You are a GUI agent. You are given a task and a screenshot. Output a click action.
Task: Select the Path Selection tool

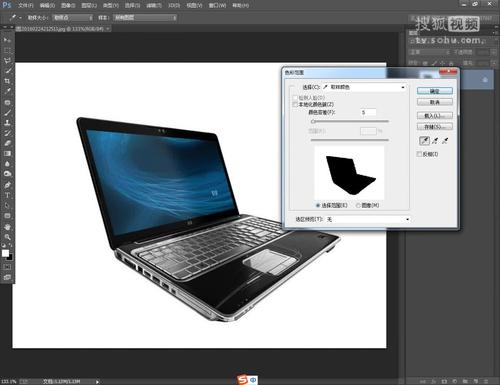click(7, 206)
